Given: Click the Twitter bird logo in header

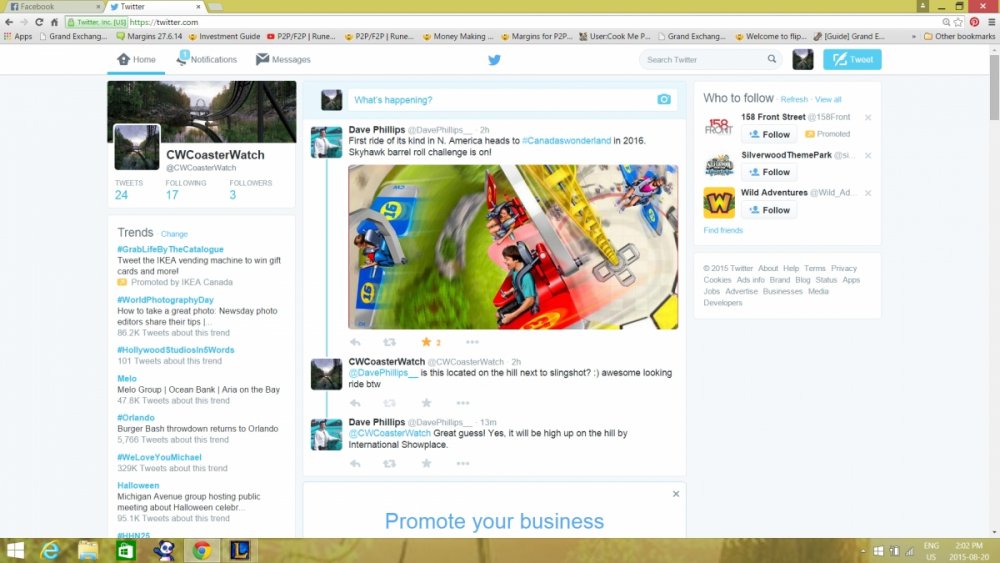Looking at the screenshot, I should [x=494, y=60].
